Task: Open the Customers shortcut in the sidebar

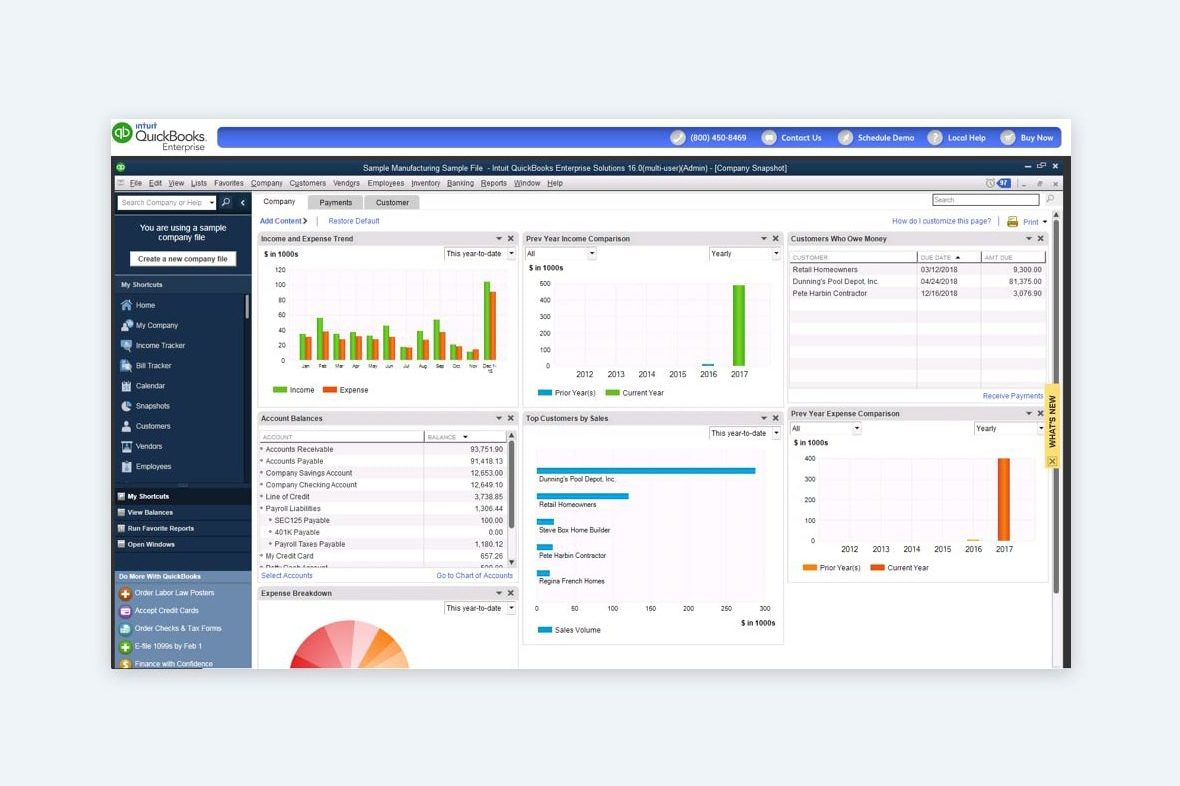Action: pyautogui.click(x=145, y=426)
